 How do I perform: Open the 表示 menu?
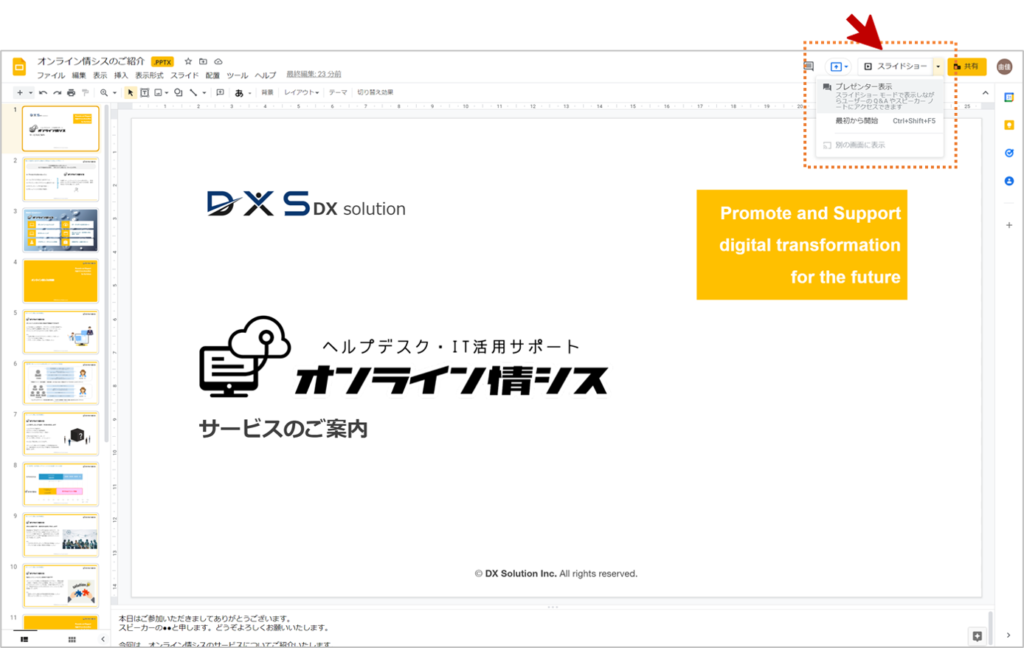[x=100, y=76]
